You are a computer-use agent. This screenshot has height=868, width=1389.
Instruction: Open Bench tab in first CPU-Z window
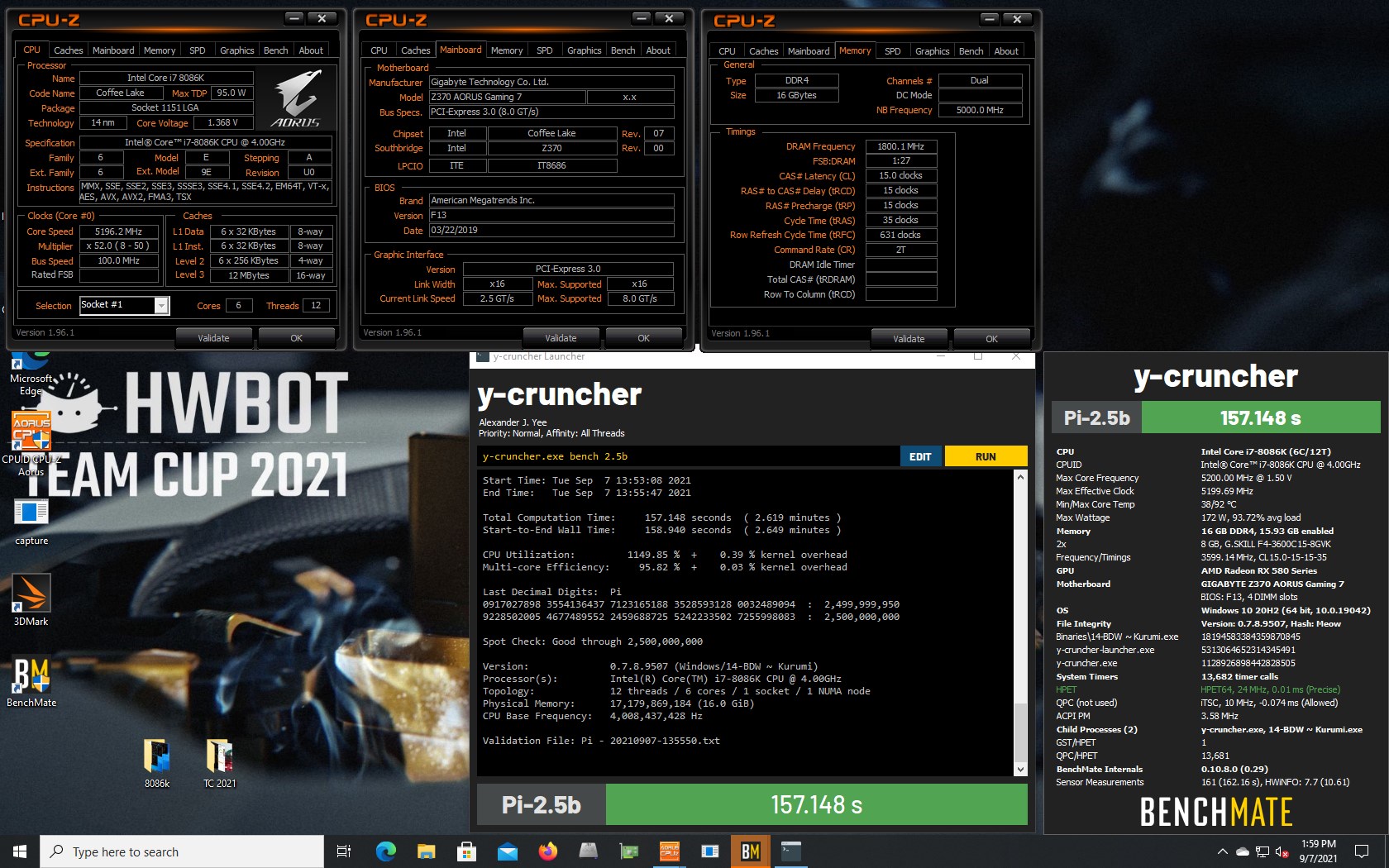[x=275, y=50]
